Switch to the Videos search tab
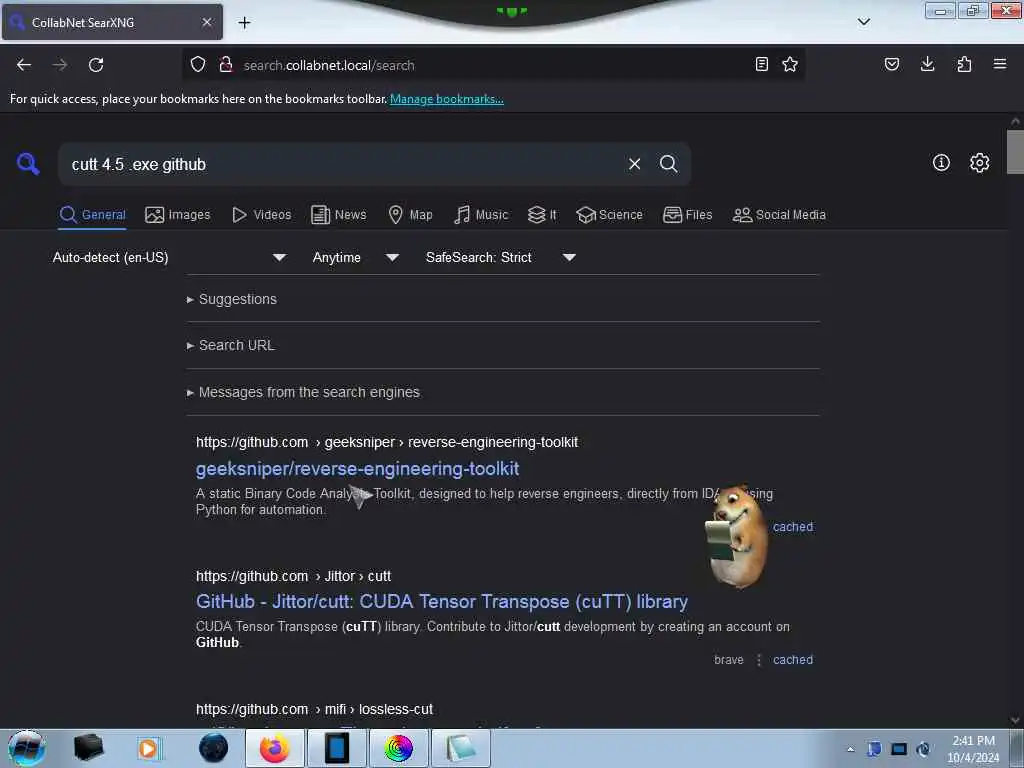Viewport: 1024px width, 768px height. [x=262, y=215]
